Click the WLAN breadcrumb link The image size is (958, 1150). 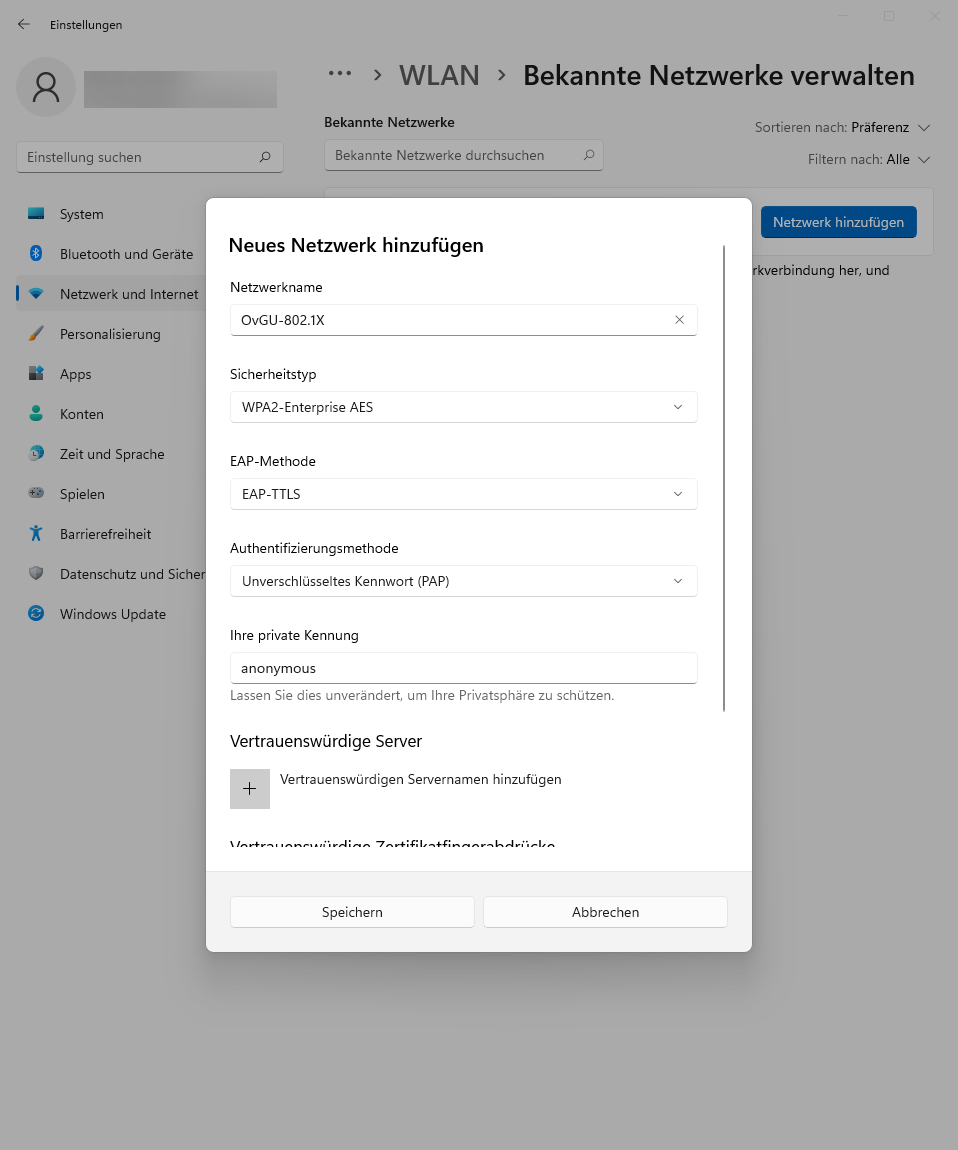tap(439, 76)
